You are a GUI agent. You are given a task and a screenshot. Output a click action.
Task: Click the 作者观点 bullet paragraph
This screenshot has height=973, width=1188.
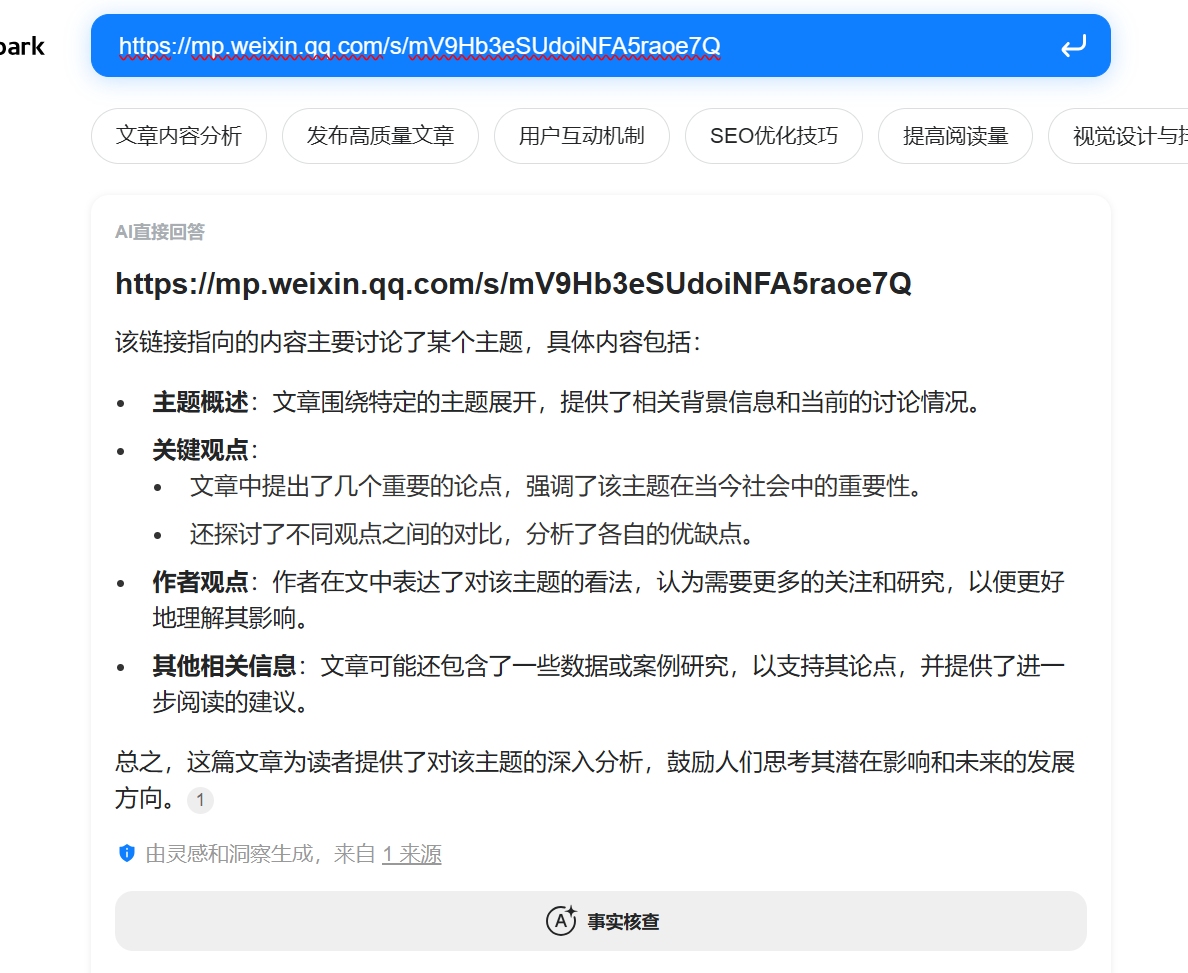click(x=608, y=599)
